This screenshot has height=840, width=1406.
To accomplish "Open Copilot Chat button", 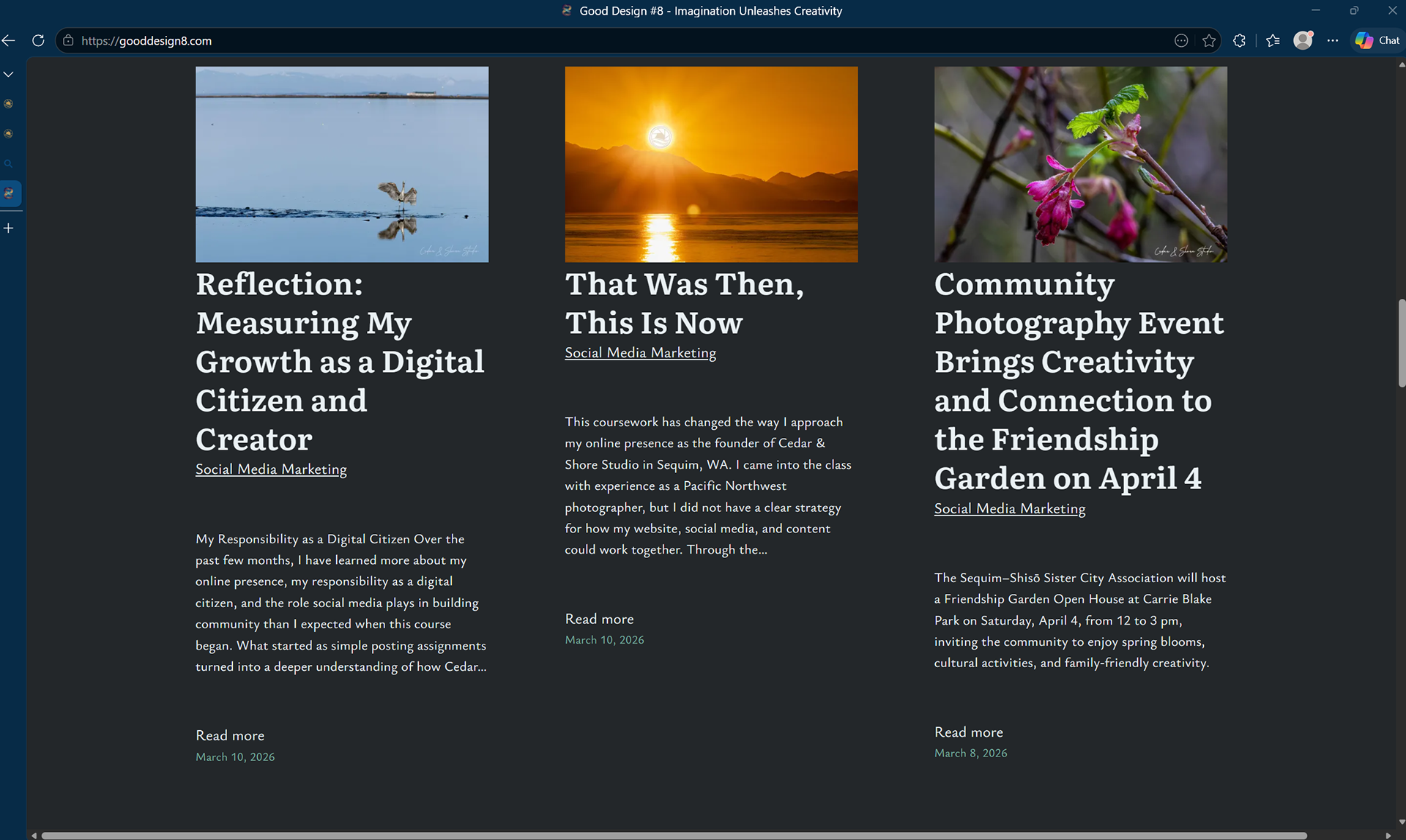I will tap(1377, 41).
